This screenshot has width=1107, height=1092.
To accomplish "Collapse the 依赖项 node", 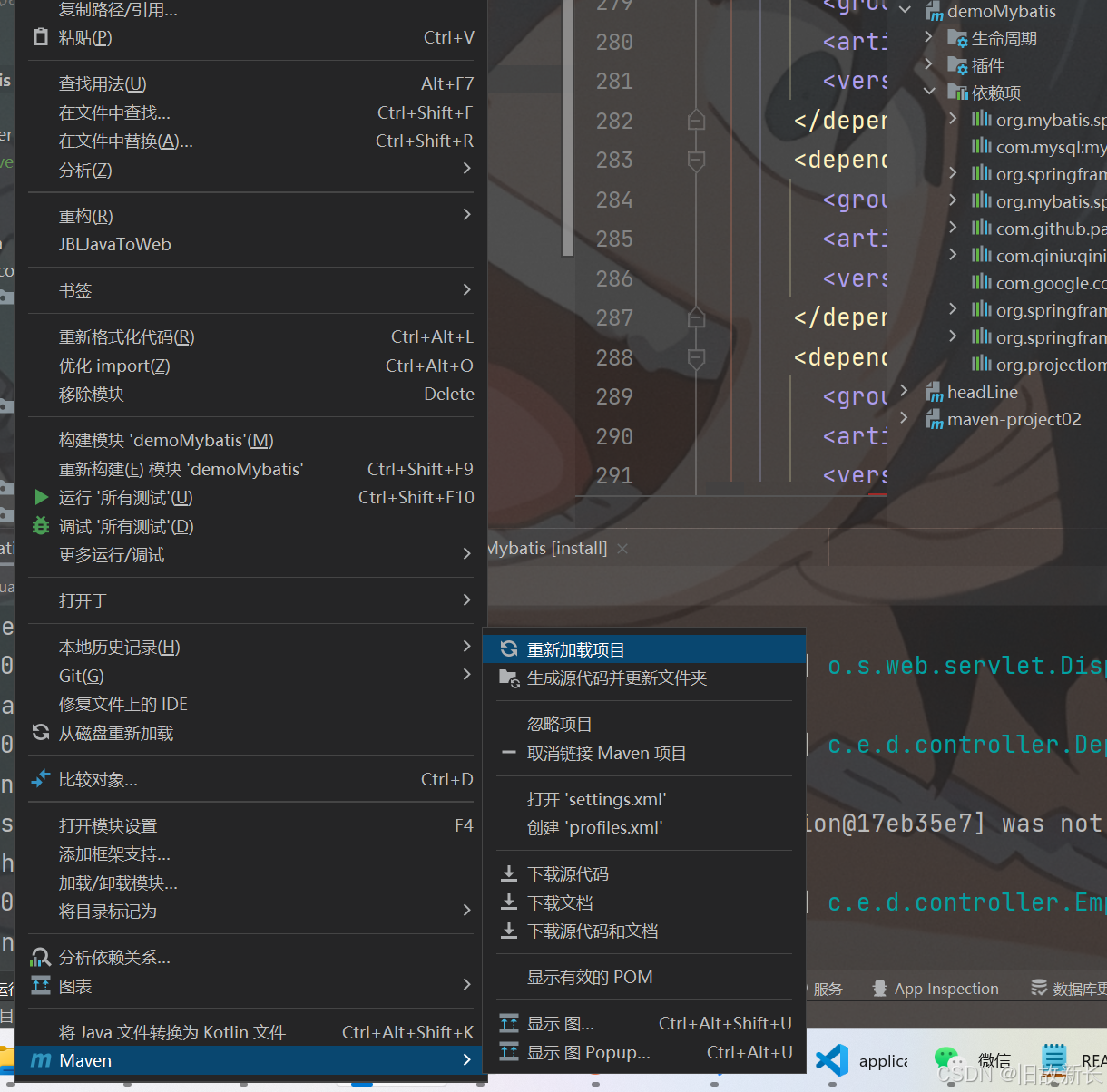I will (931, 92).
